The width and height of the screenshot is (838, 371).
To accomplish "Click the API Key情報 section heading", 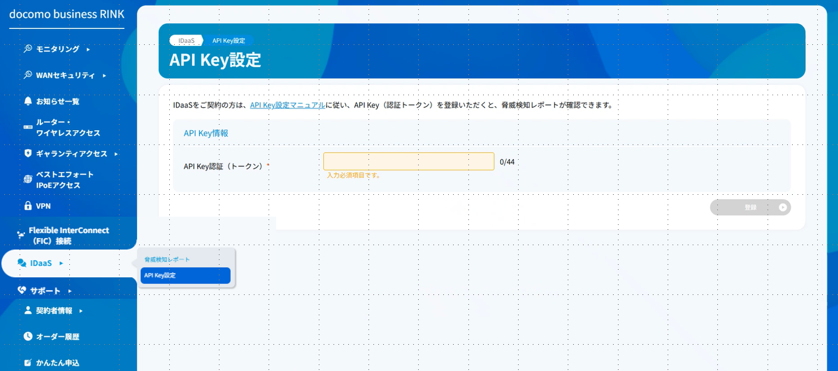I will pyautogui.click(x=206, y=133).
